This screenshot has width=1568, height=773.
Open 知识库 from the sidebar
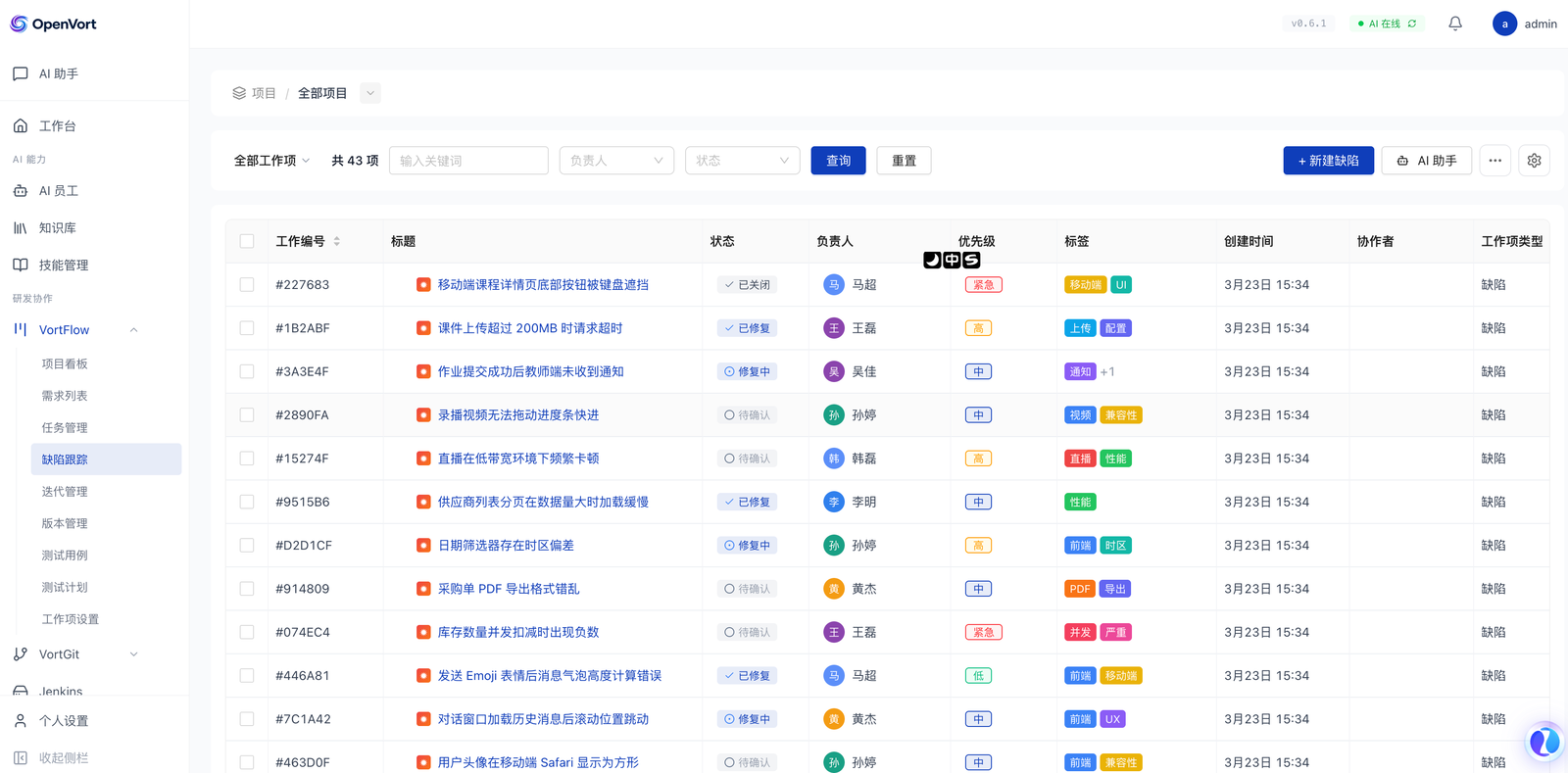[x=57, y=228]
